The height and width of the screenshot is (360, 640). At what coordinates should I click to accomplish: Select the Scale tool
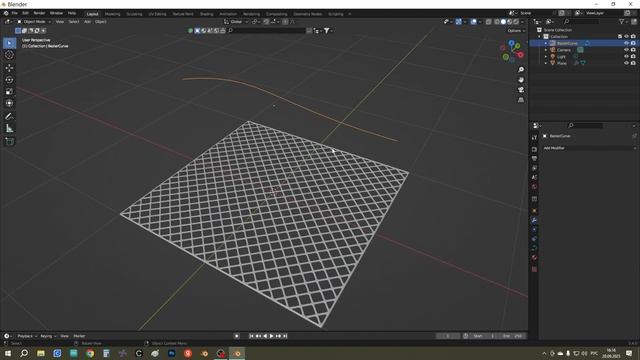coord(9,91)
